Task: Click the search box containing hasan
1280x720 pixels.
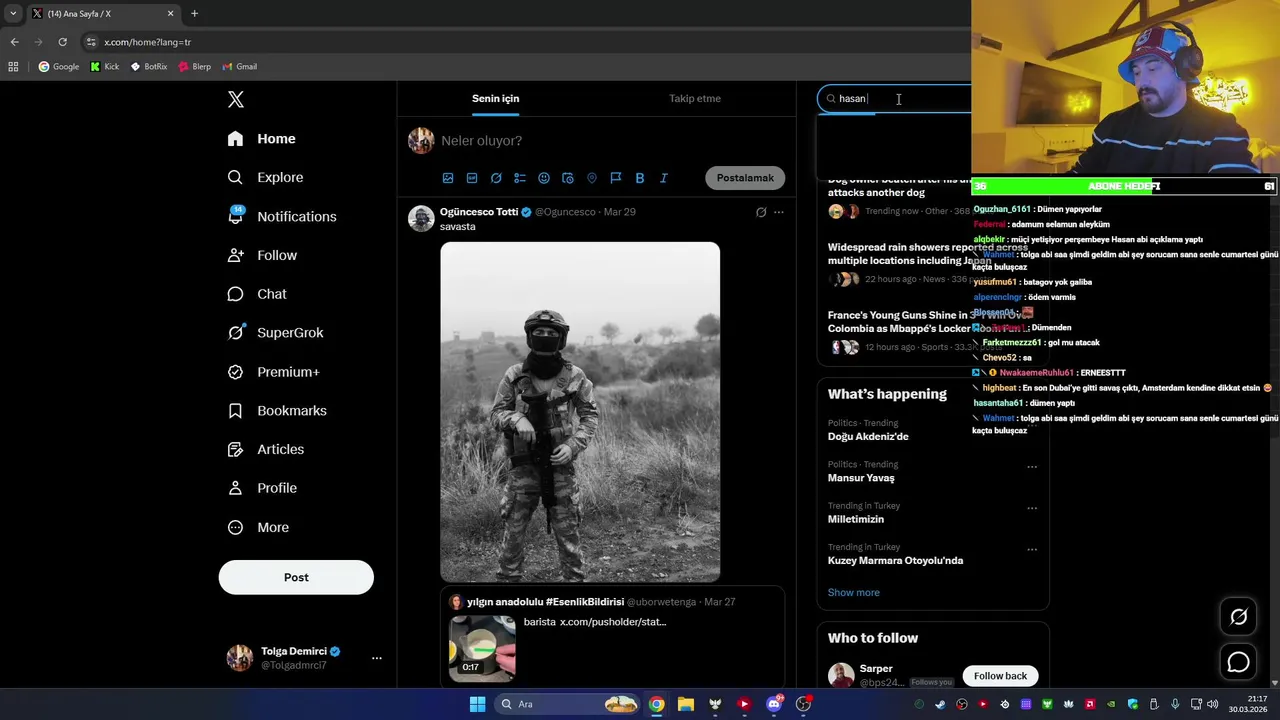Action: (895, 98)
